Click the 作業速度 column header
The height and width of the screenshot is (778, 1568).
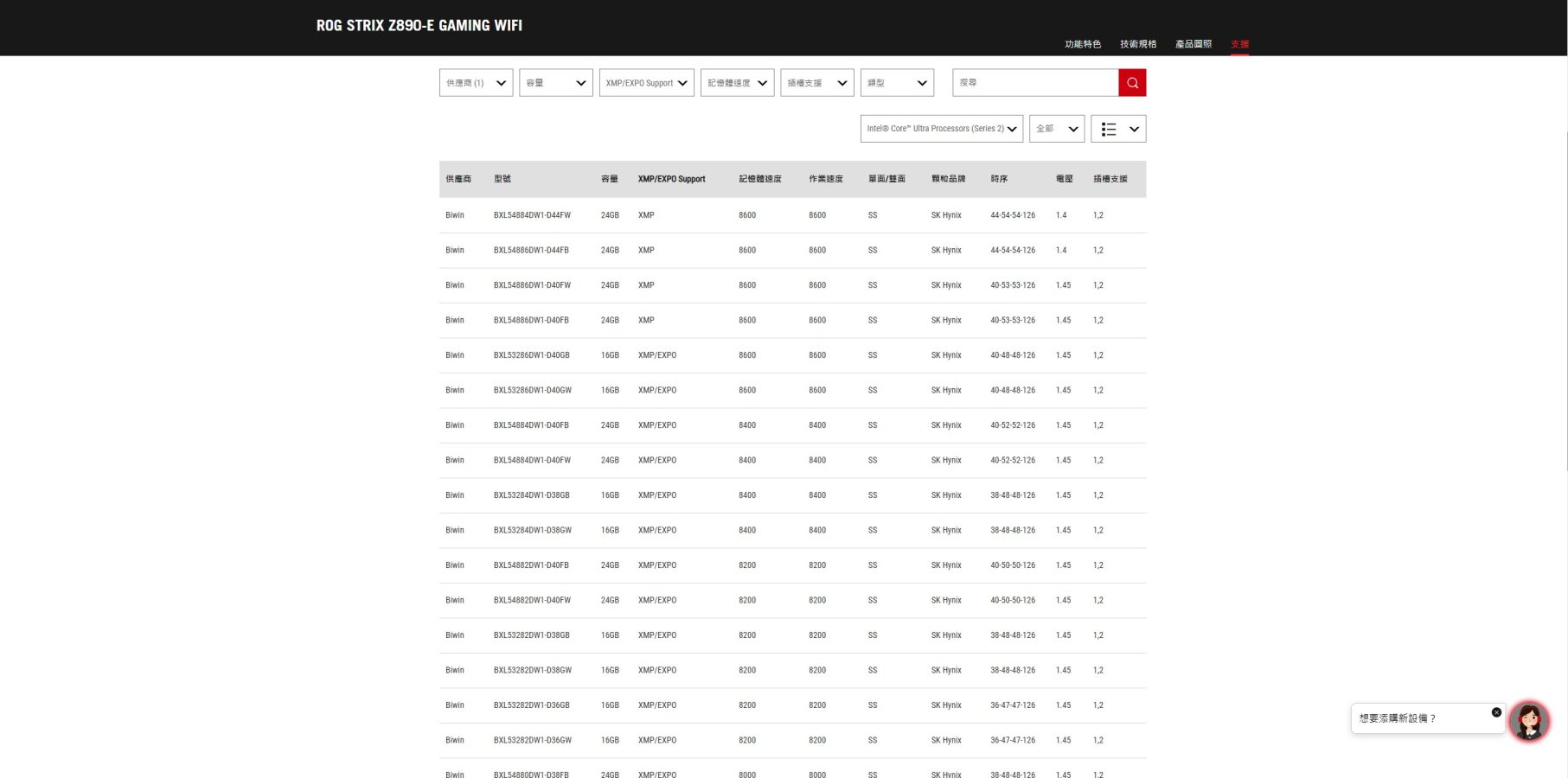(826, 179)
